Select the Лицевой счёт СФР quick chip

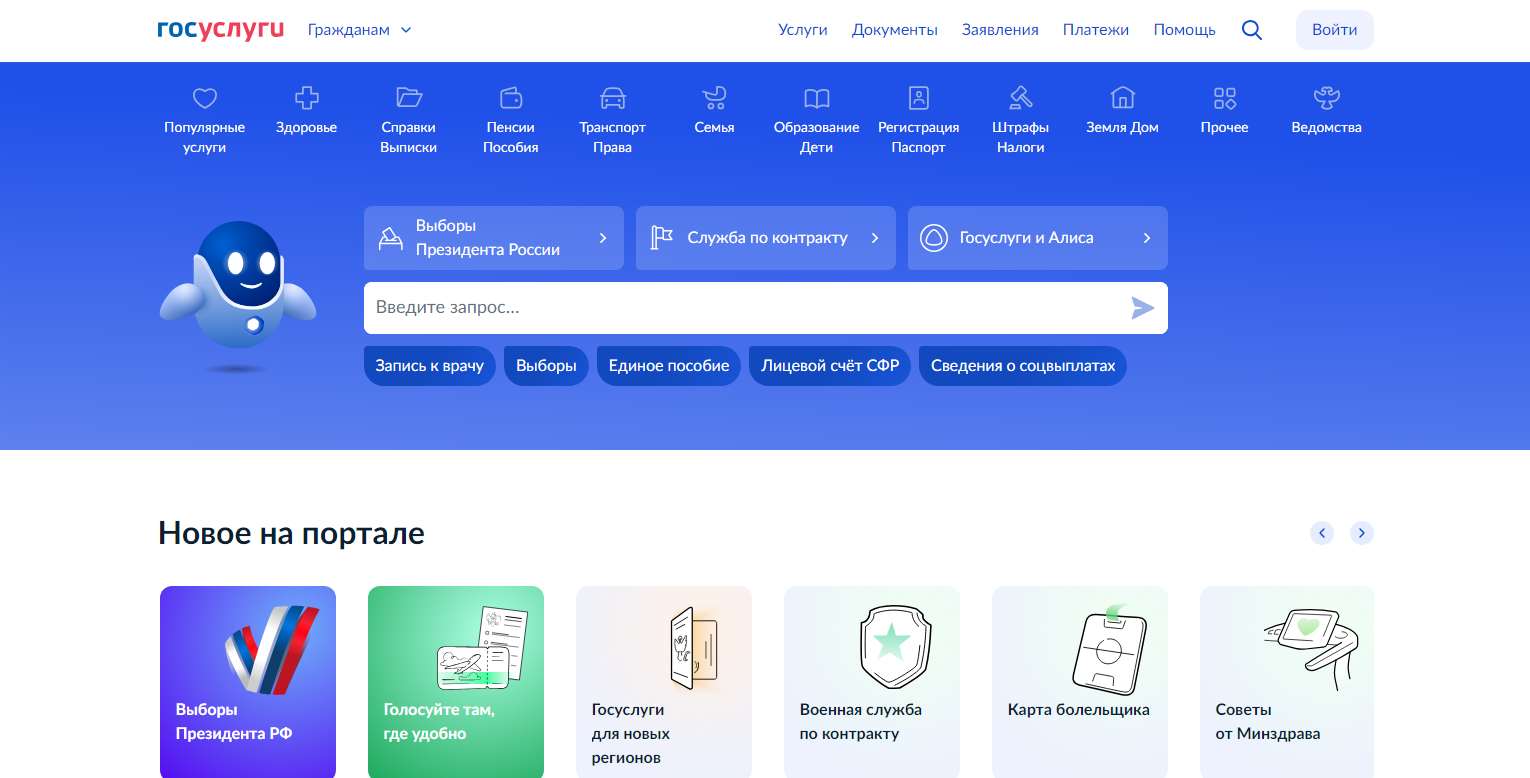(x=830, y=366)
